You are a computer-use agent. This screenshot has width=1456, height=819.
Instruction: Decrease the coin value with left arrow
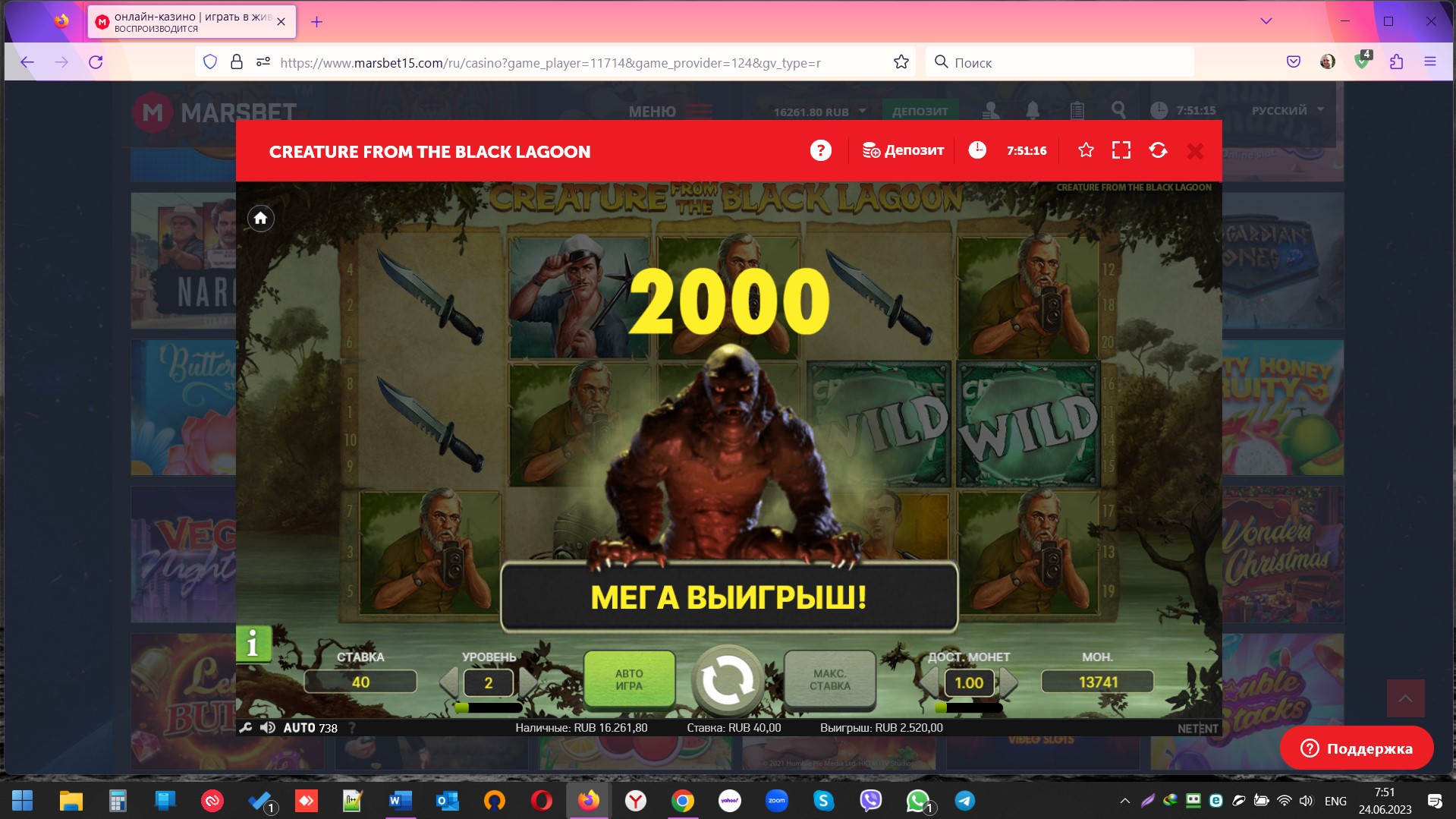tap(930, 682)
